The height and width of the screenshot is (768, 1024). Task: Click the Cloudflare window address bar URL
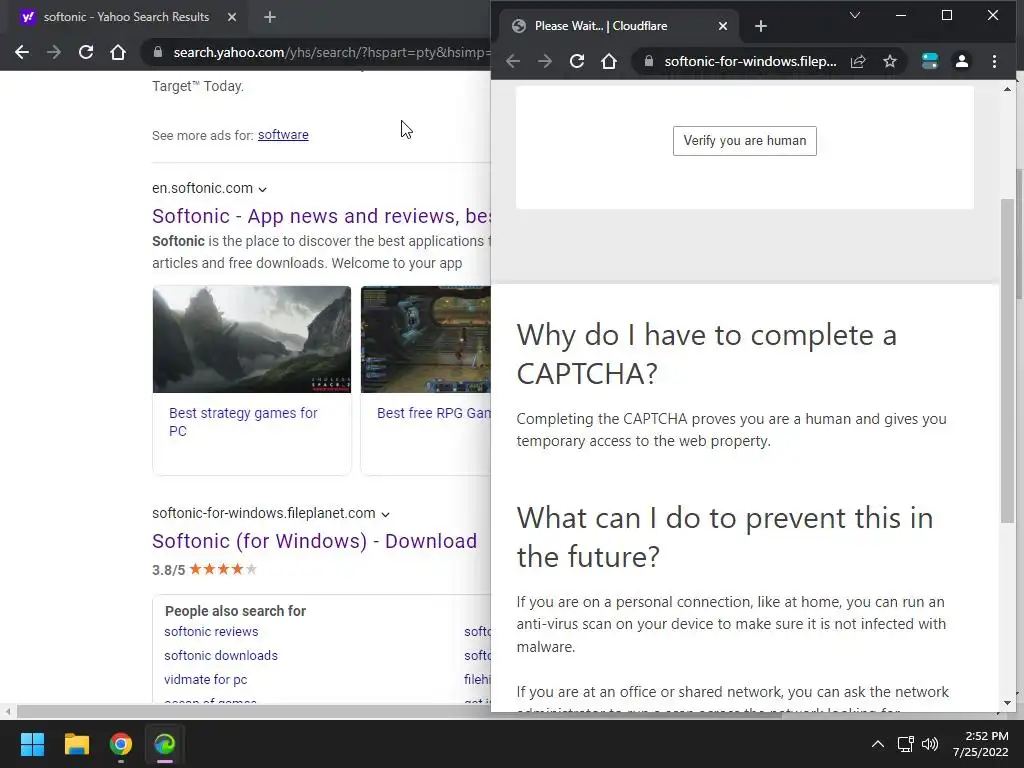pyautogui.click(x=750, y=61)
